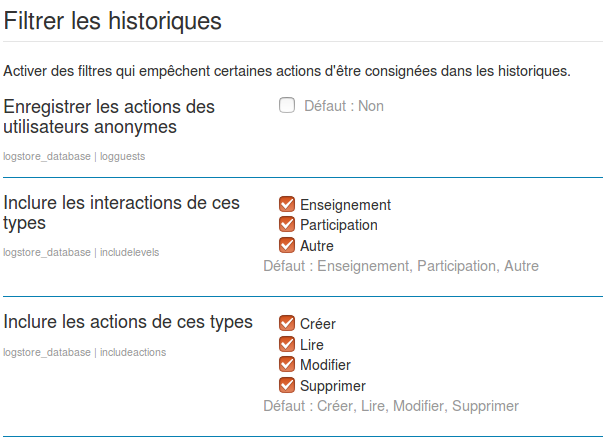Click the "logstore_database | includeactions" setting name
The image size is (603, 447).
click(84, 352)
